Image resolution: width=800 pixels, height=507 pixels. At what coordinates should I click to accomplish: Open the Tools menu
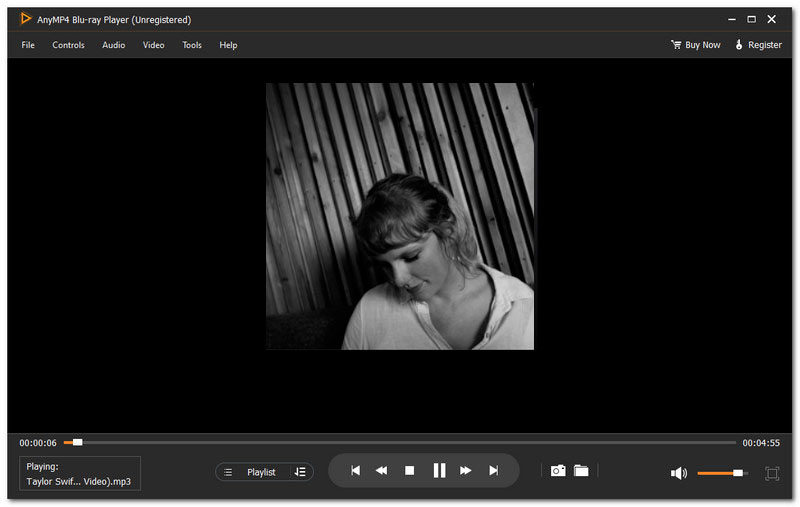(192, 45)
